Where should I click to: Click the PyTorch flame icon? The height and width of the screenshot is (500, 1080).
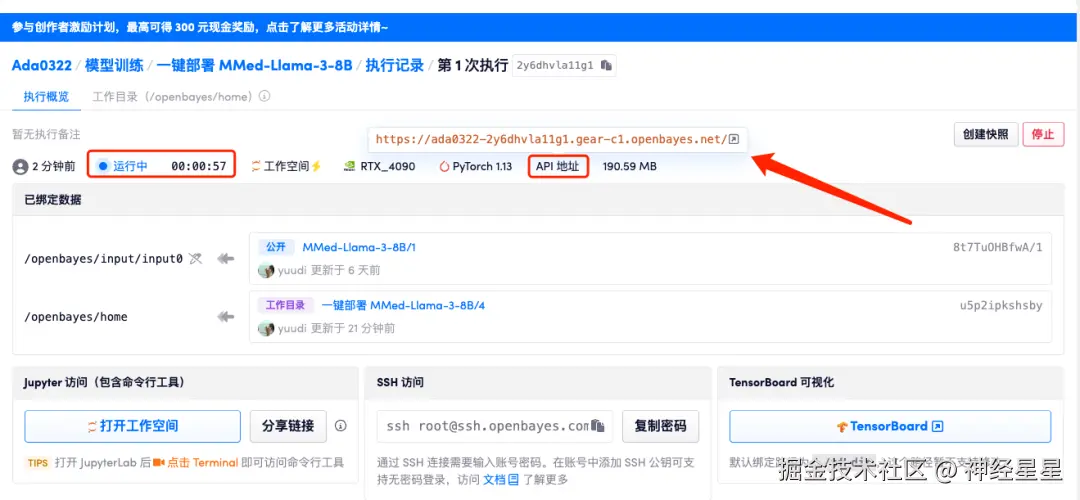coord(444,166)
